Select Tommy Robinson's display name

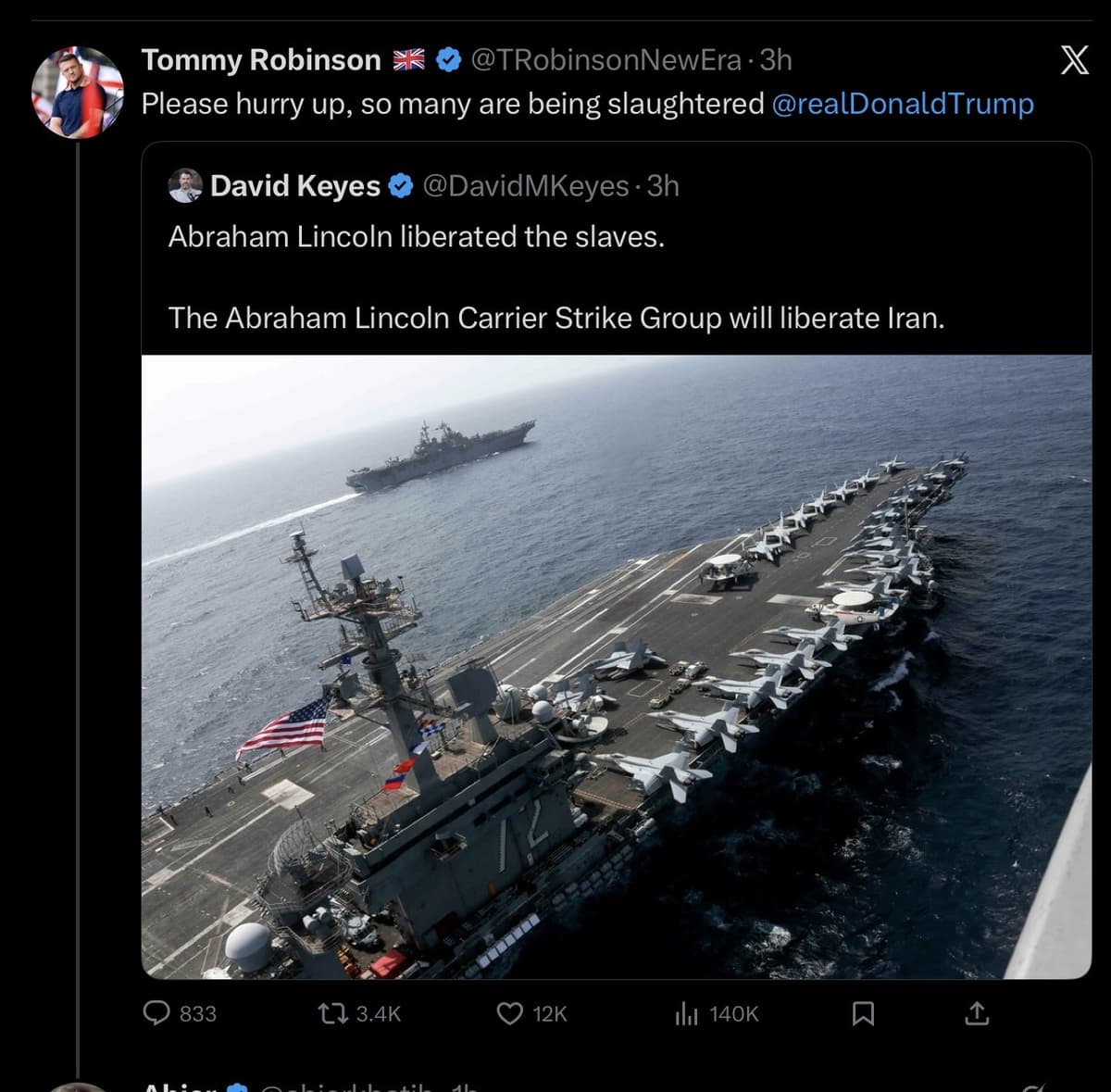(261, 58)
